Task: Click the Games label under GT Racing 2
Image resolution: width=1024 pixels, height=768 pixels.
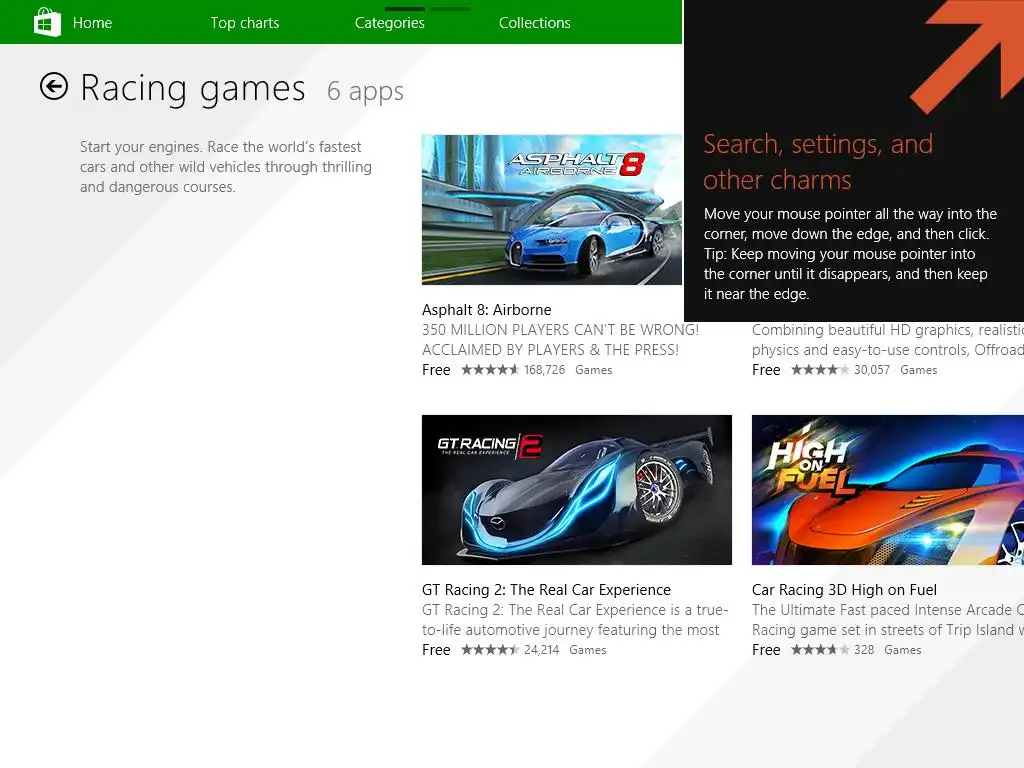Action: (x=588, y=650)
